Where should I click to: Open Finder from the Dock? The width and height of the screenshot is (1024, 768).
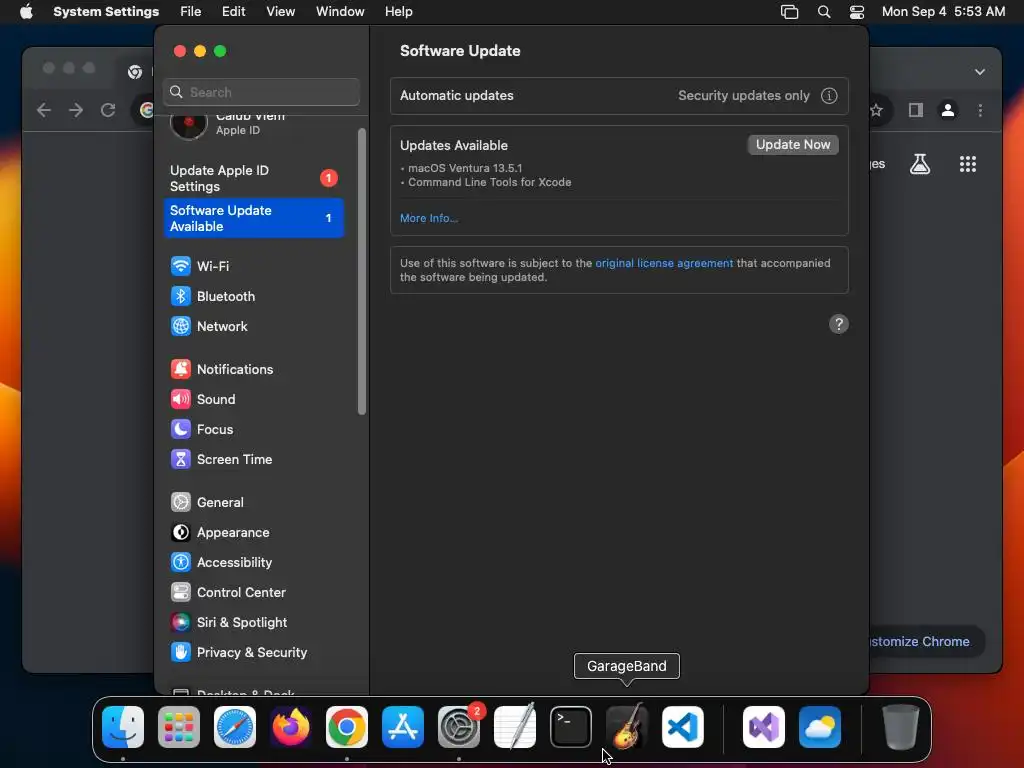tap(123, 727)
